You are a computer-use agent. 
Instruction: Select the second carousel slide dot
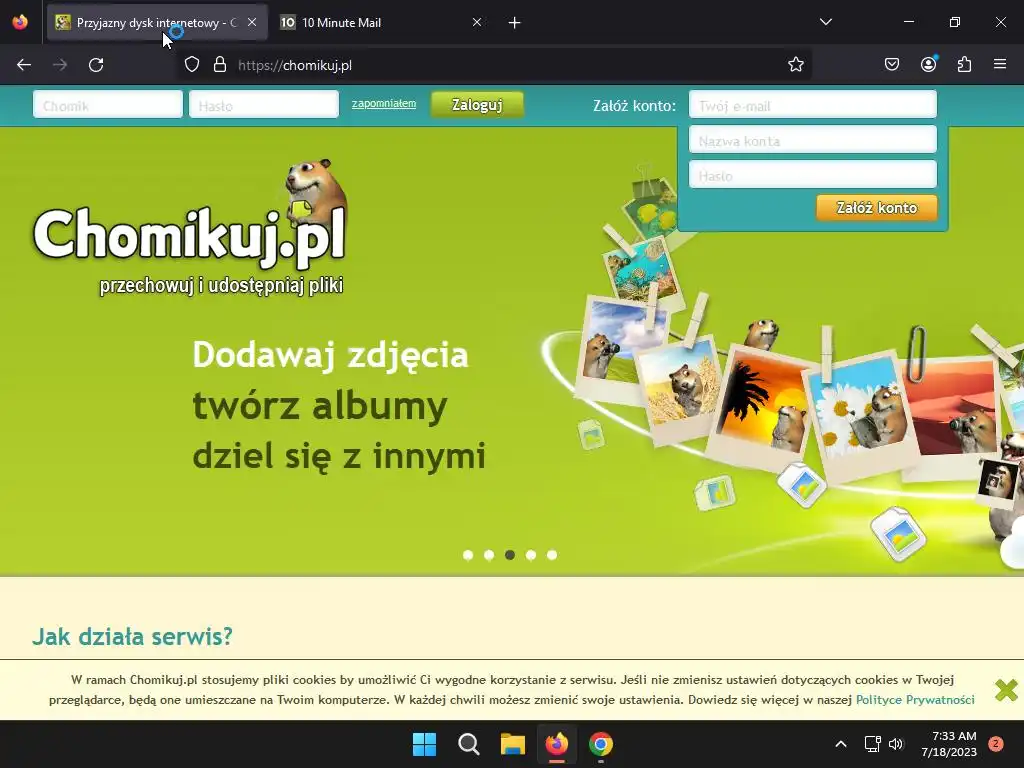[488, 555]
